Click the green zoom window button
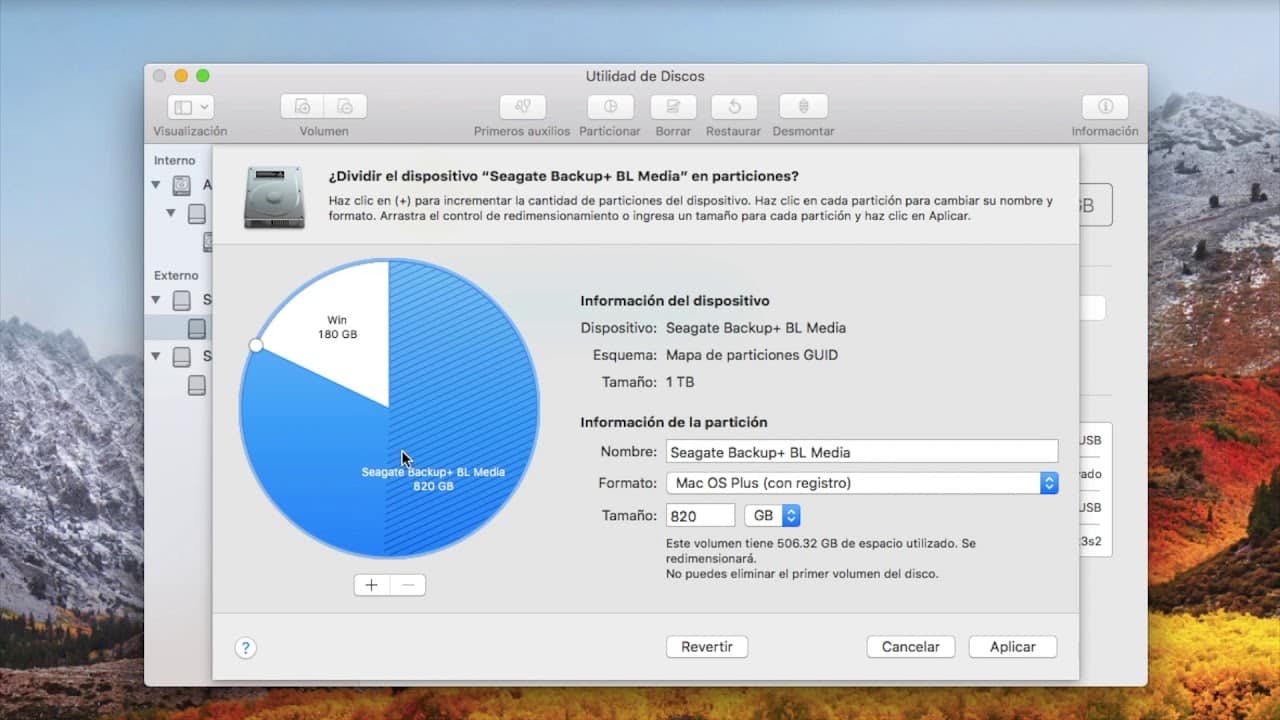The width and height of the screenshot is (1280, 720). (x=203, y=76)
